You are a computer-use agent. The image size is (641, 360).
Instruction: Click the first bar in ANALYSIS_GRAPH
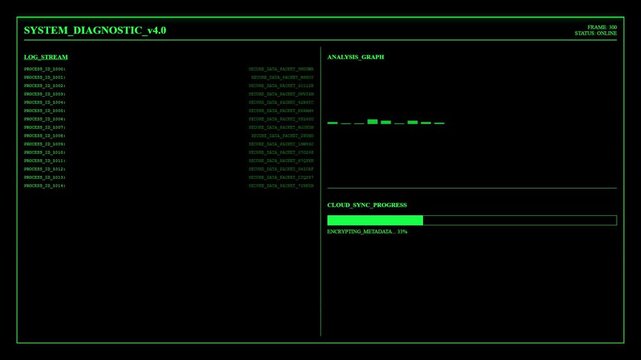(x=332, y=123)
